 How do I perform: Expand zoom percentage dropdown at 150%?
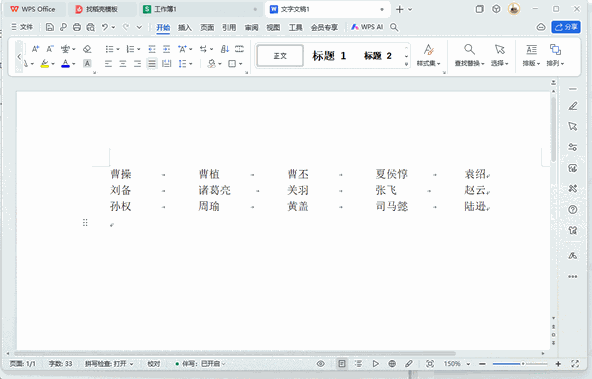point(468,364)
